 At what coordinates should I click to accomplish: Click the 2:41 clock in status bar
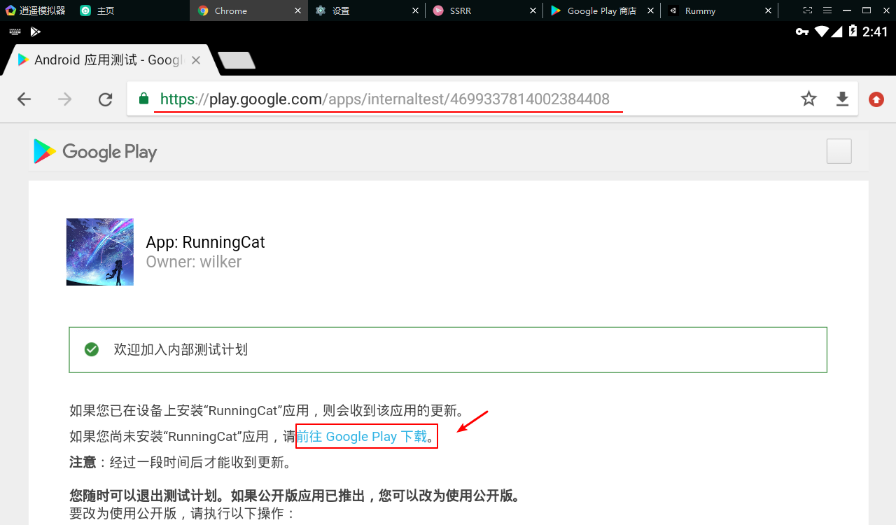click(x=875, y=31)
